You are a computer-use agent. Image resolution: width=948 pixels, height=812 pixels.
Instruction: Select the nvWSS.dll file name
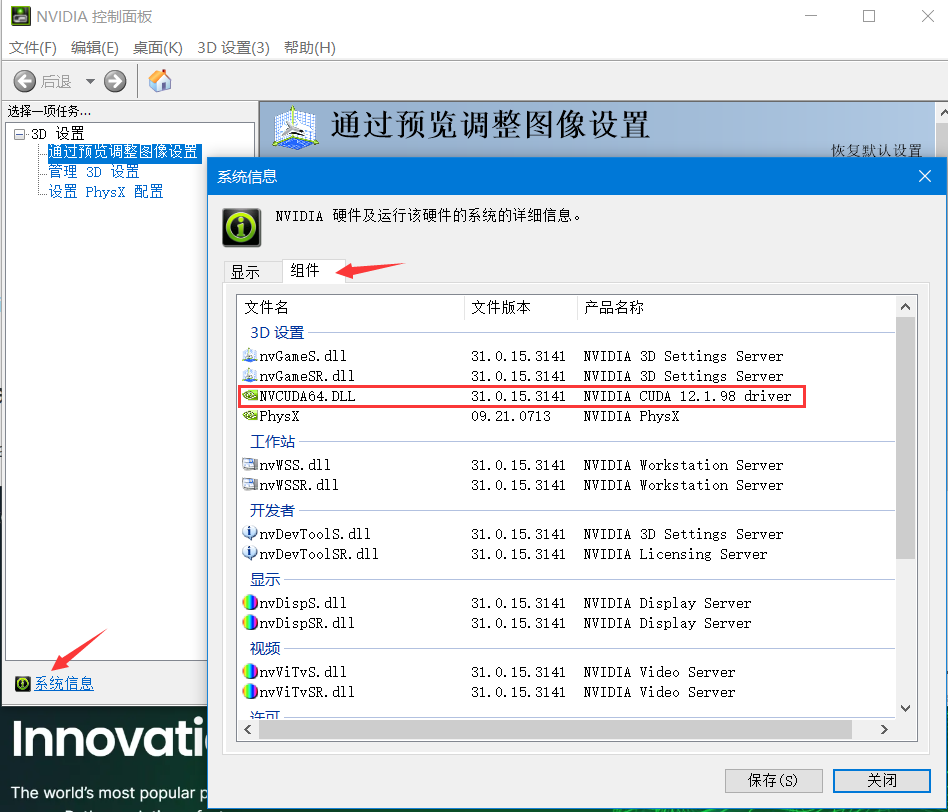click(x=295, y=465)
